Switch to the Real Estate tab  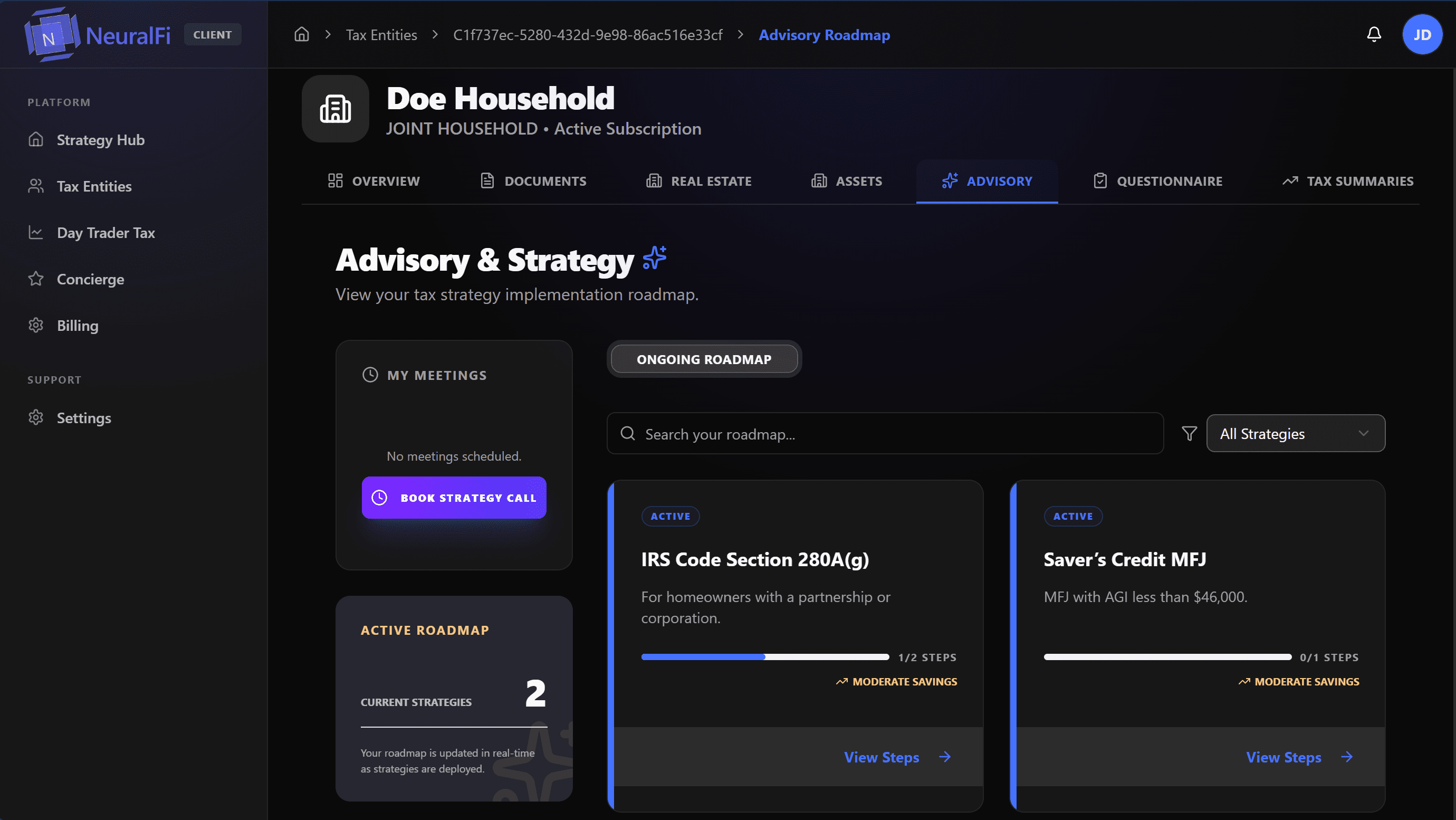(x=698, y=181)
